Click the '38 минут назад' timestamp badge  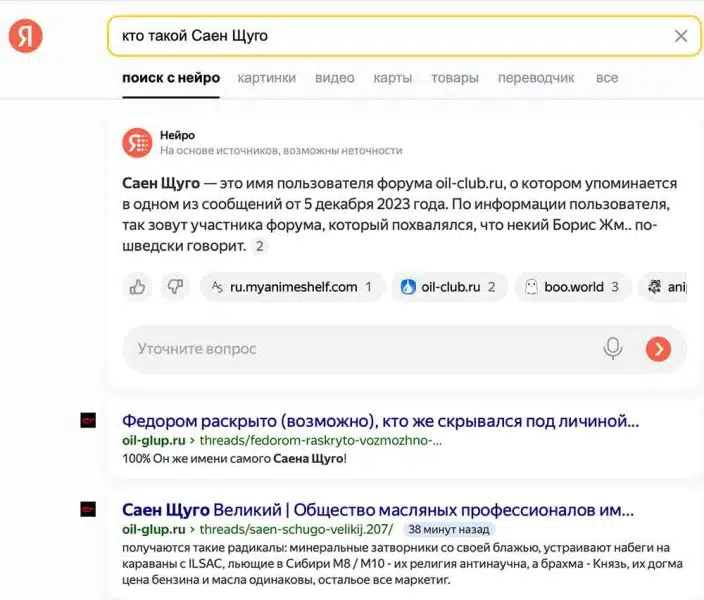pos(449,529)
